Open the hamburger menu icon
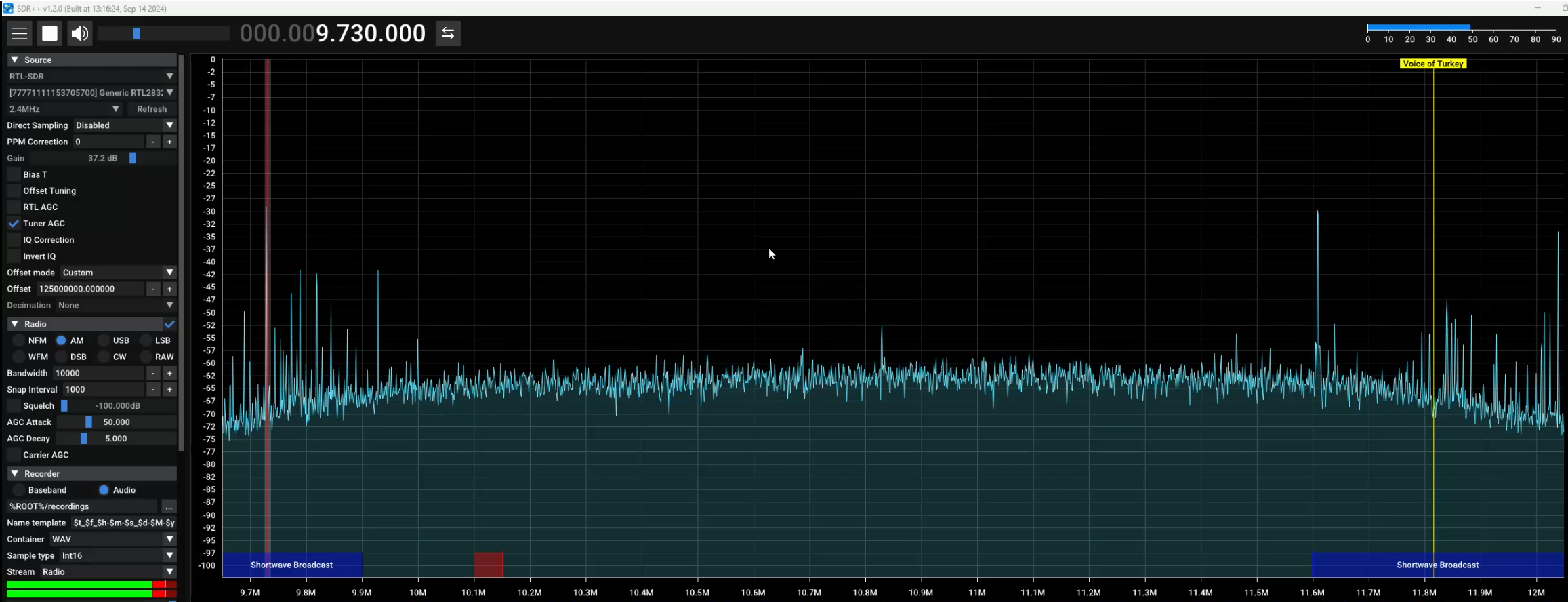 pyautogui.click(x=20, y=33)
